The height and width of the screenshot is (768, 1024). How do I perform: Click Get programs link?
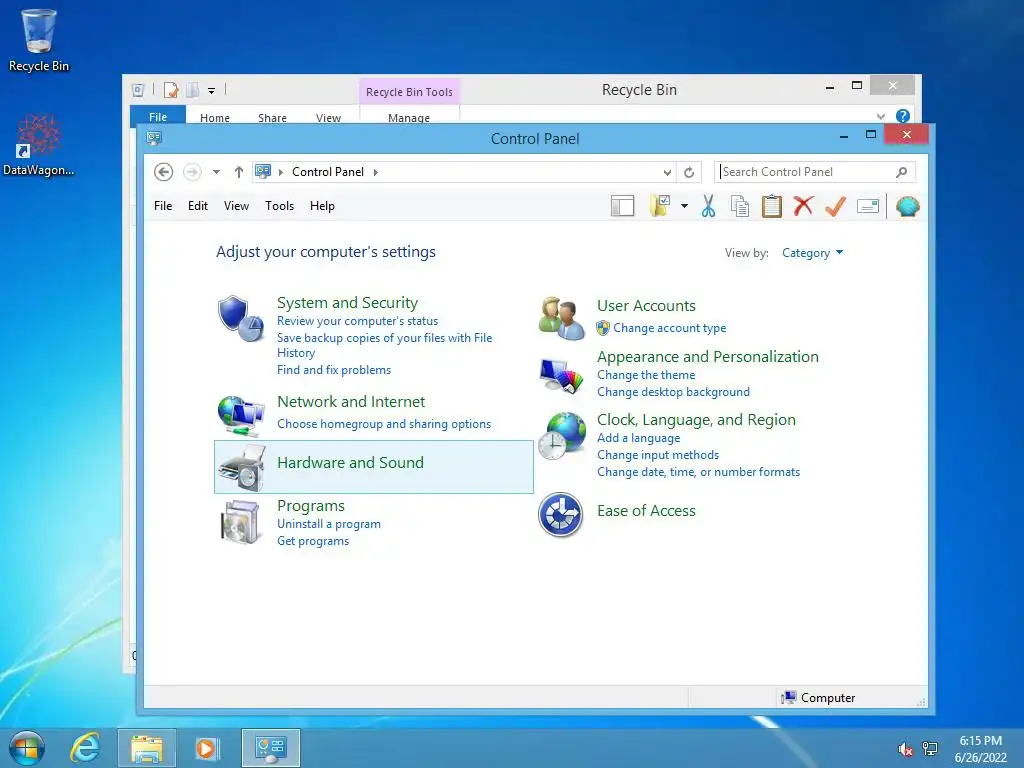(313, 541)
